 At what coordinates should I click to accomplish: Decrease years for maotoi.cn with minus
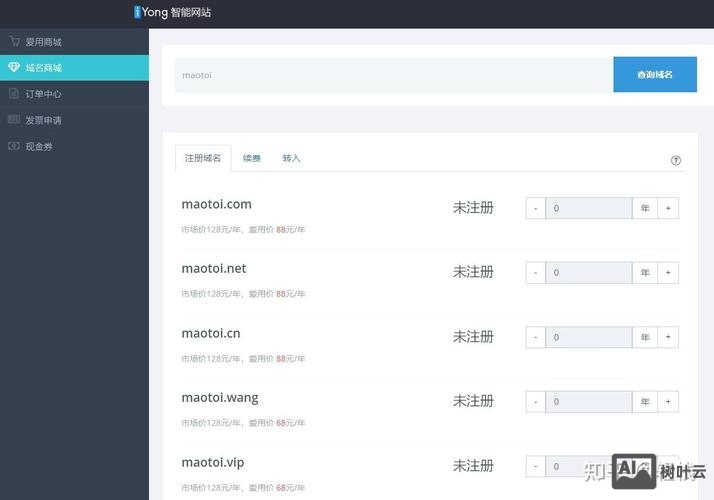(x=535, y=337)
